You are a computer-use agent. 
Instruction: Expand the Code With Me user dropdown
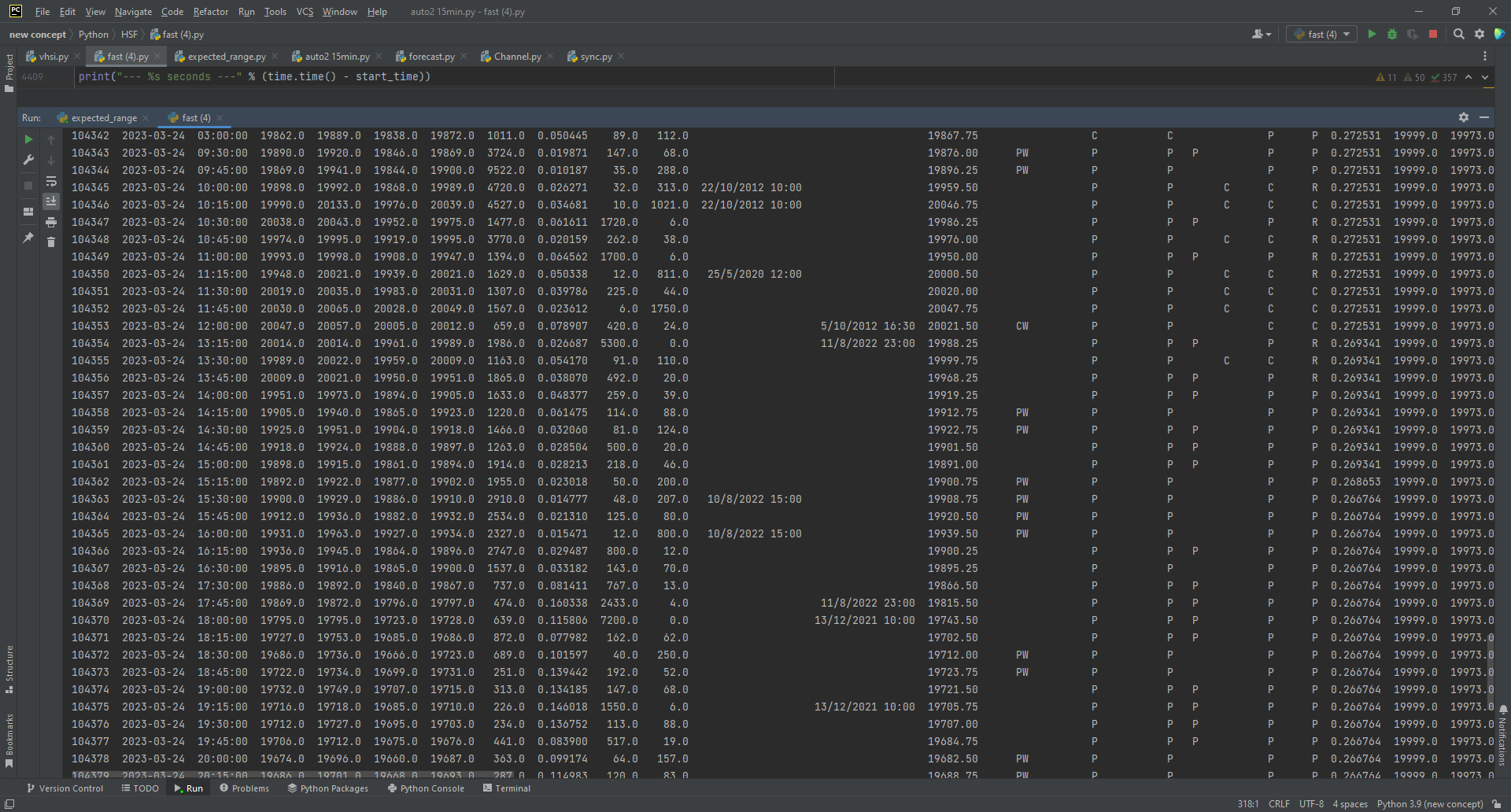[x=1262, y=35]
